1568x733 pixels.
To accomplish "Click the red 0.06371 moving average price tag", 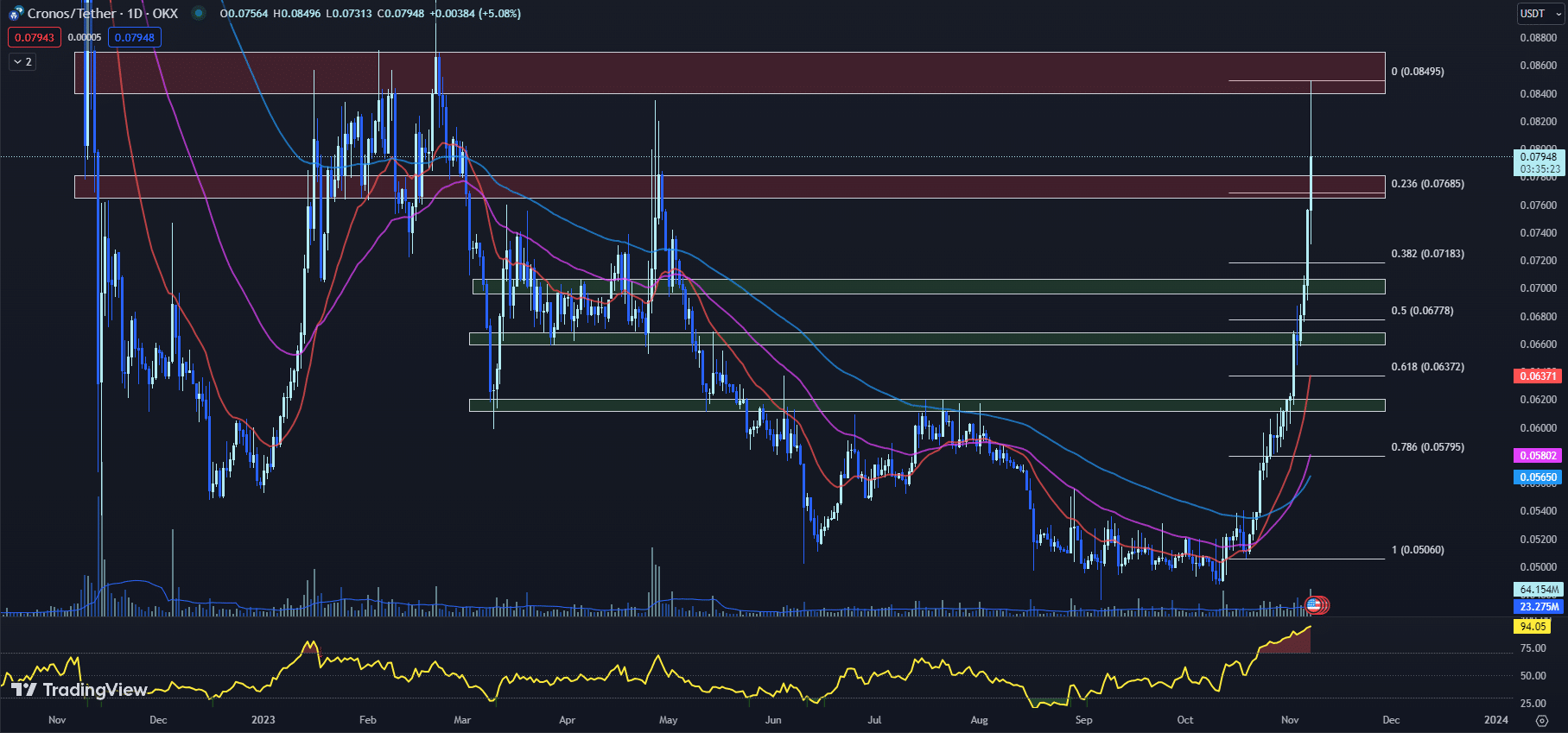I will [x=1538, y=376].
